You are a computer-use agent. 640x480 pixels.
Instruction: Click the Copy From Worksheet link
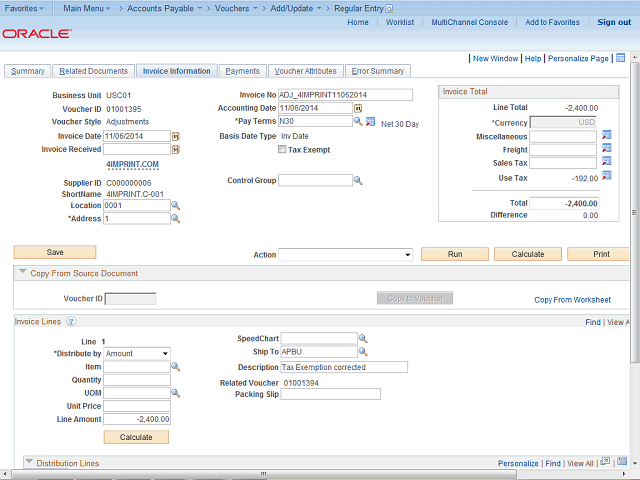(x=572, y=300)
